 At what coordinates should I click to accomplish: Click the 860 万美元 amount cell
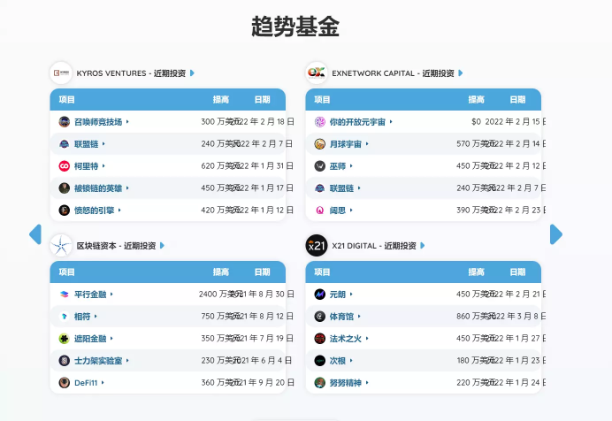475,316
